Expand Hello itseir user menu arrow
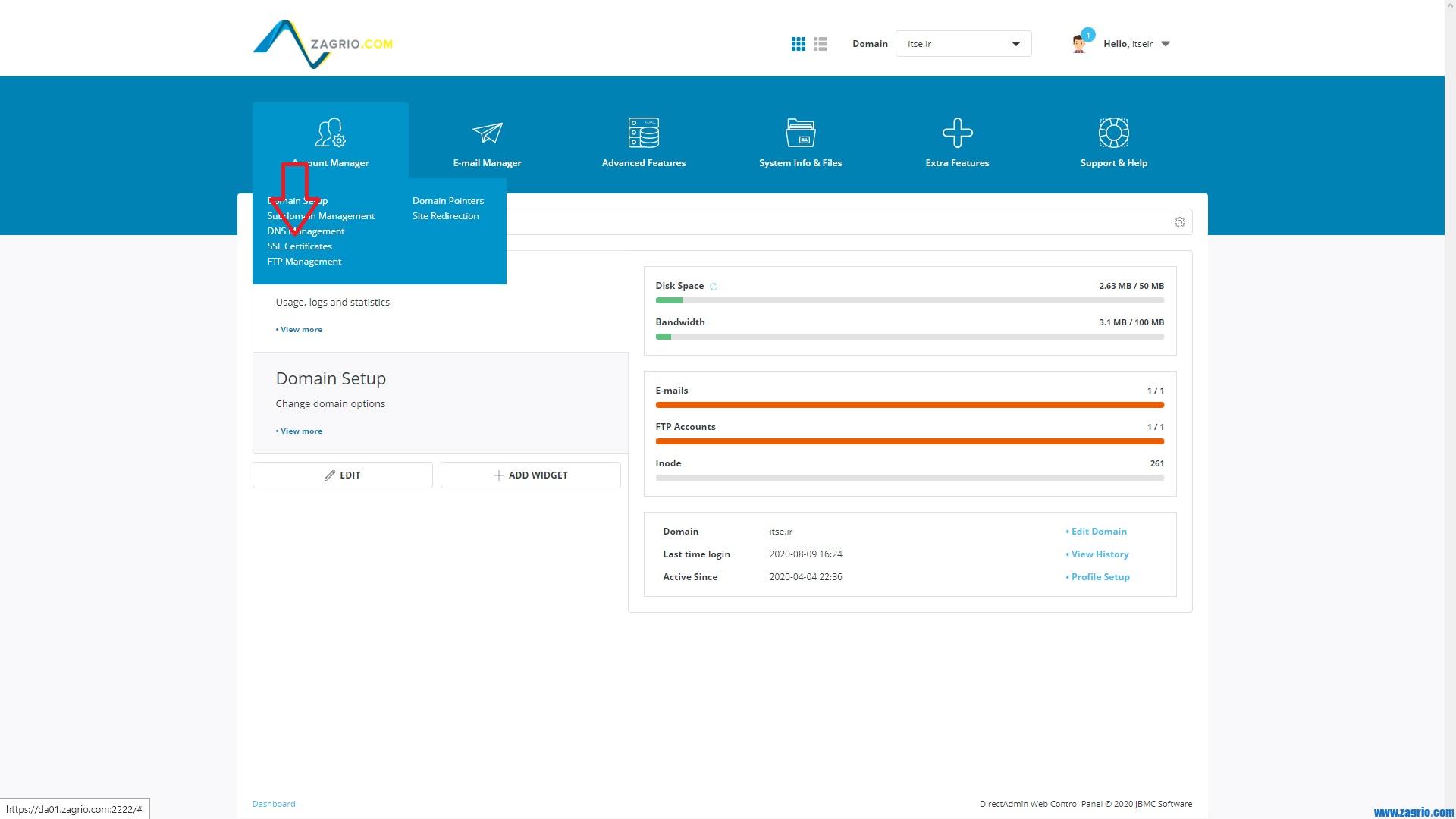1456x819 pixels. click(1166, 44)
